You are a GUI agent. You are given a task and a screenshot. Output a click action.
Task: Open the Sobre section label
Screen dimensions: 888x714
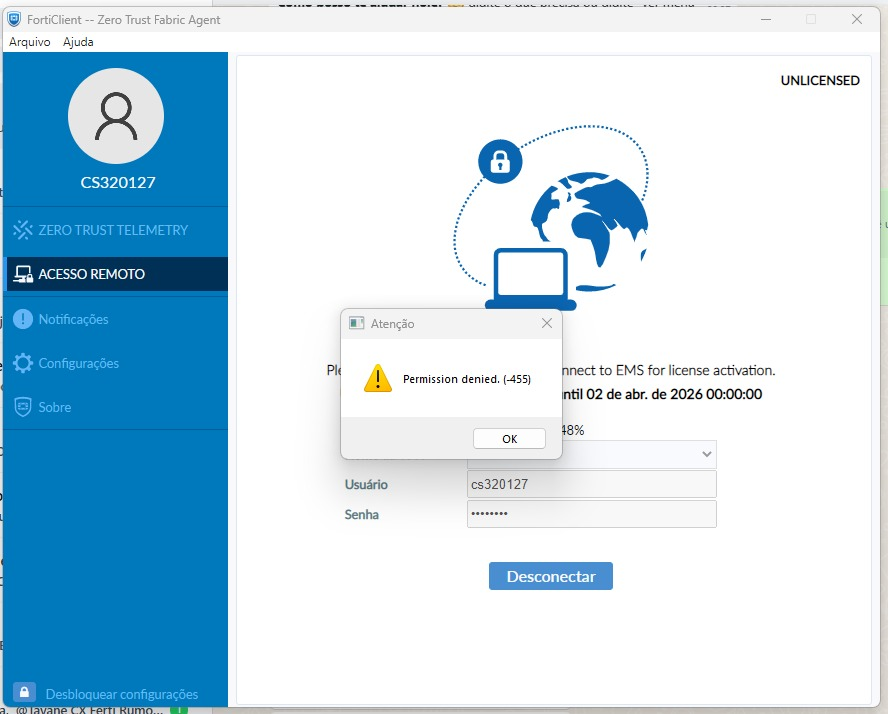[55, 407]
